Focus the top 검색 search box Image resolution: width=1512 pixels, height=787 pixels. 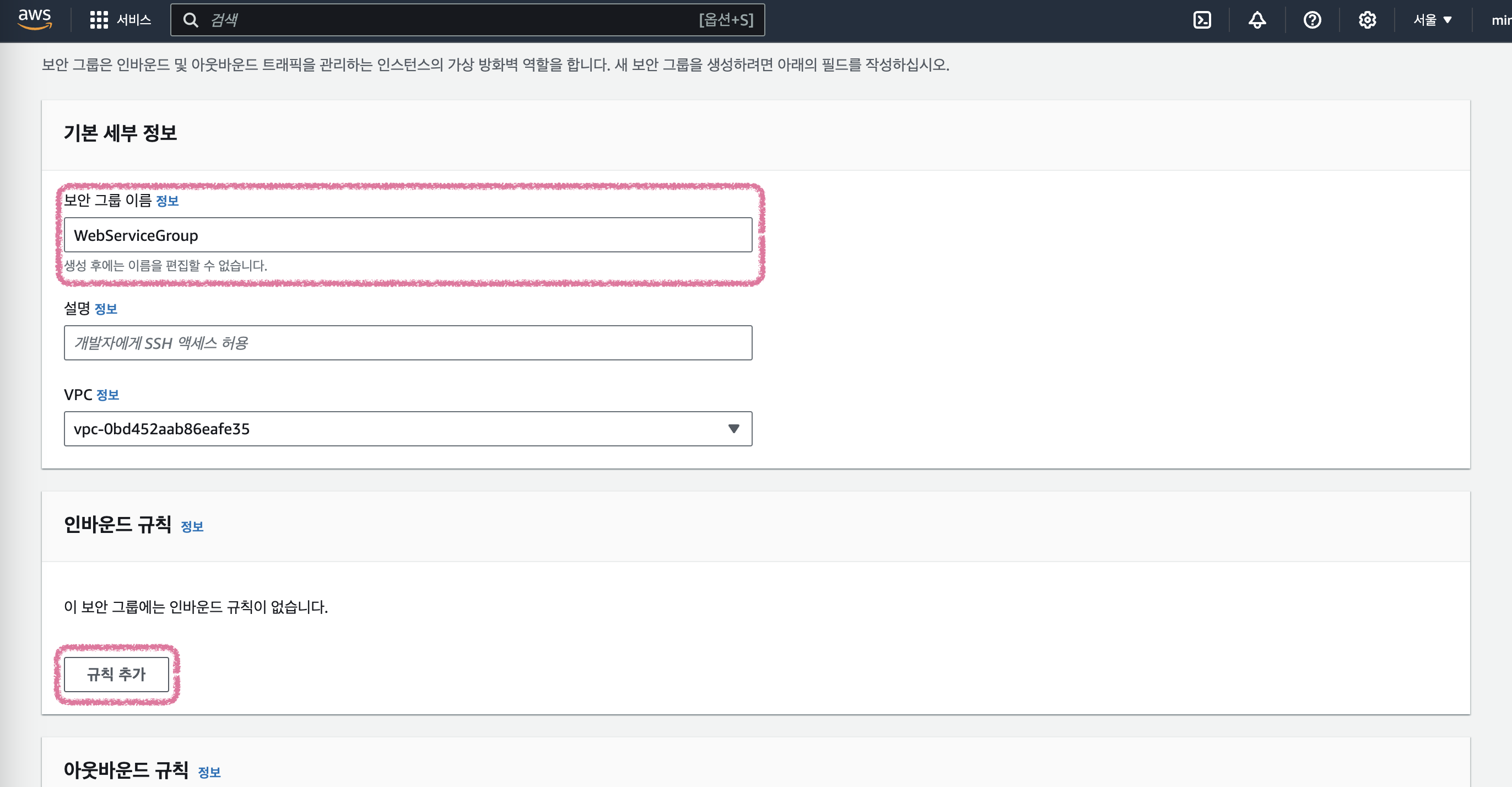446,20
